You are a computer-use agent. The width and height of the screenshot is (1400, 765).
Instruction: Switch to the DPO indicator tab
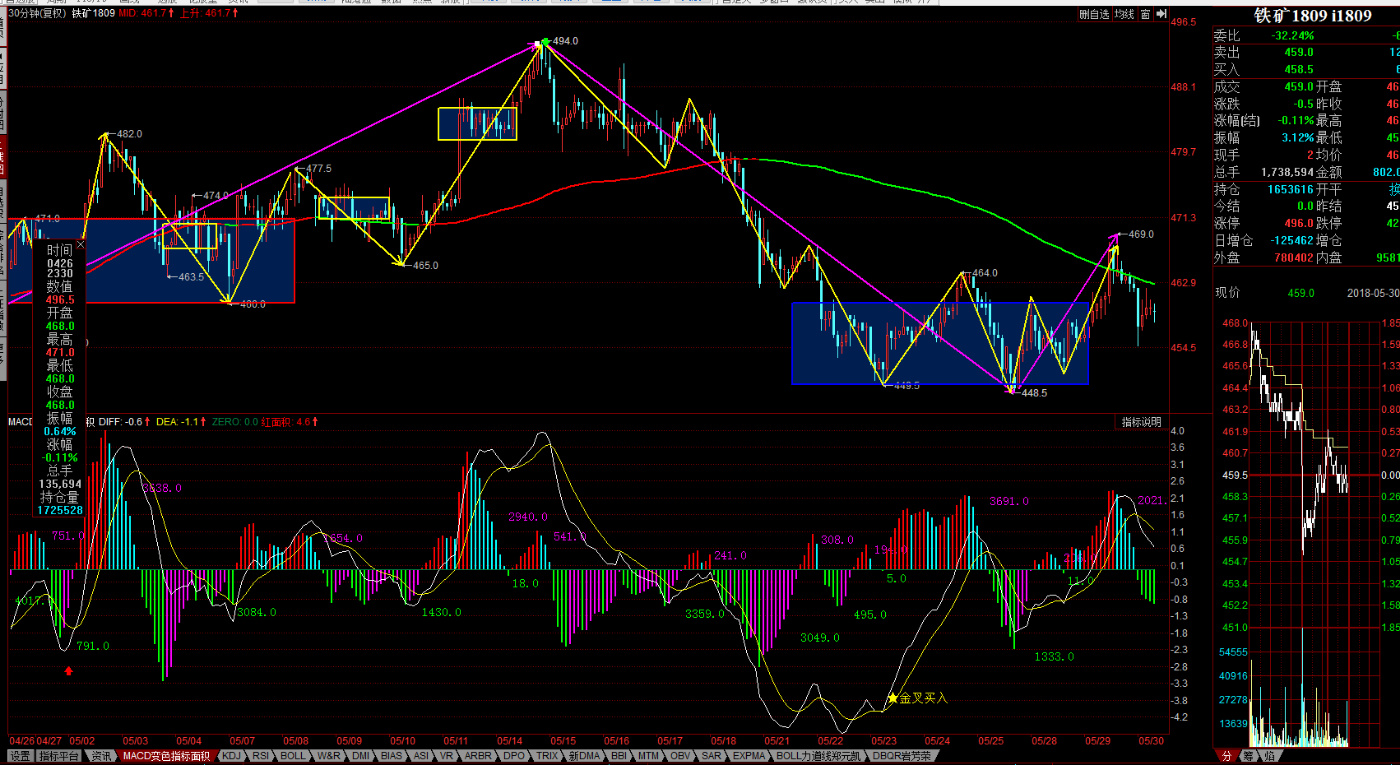tap(515, 756)
